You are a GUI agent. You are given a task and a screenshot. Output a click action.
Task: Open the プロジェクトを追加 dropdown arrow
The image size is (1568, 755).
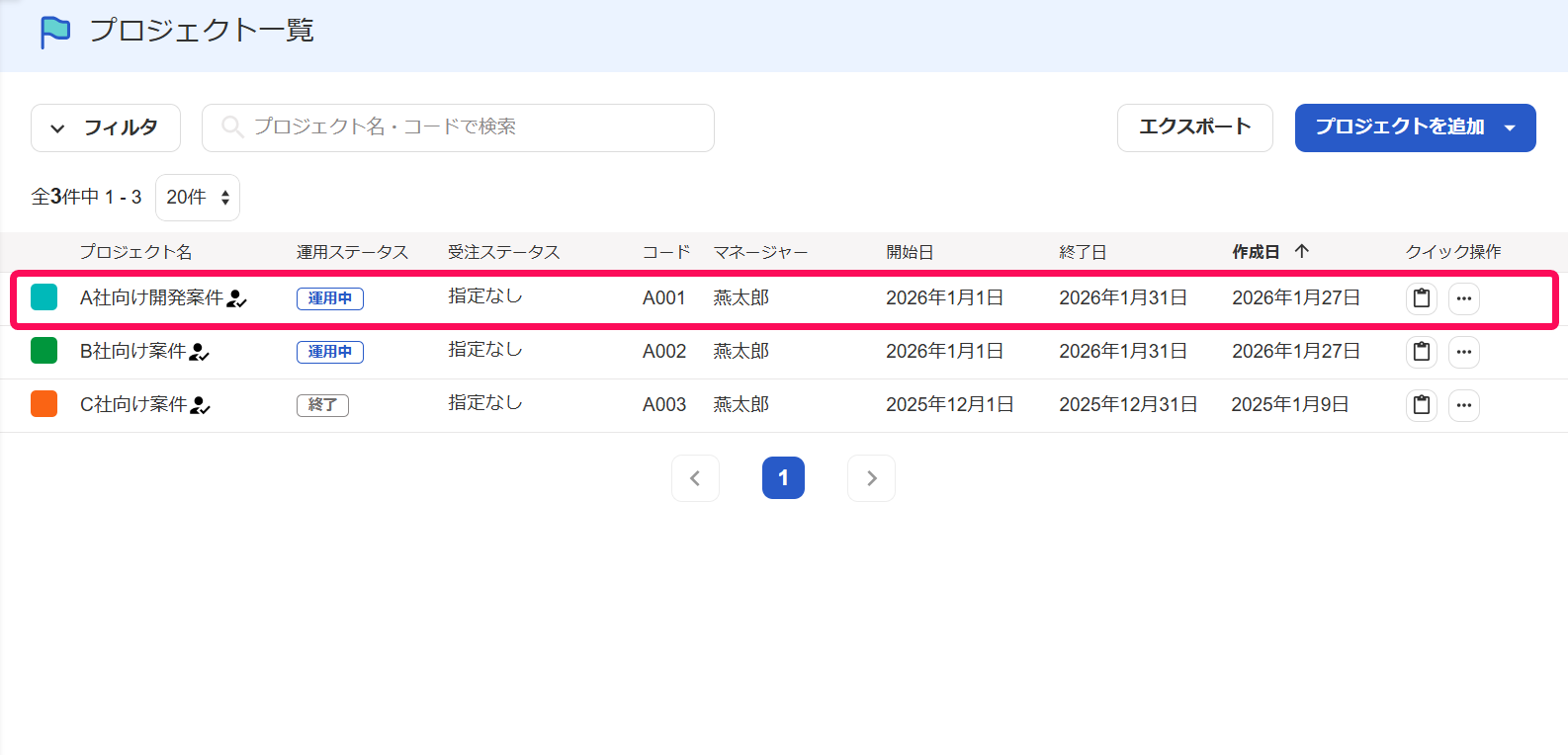1510,127
